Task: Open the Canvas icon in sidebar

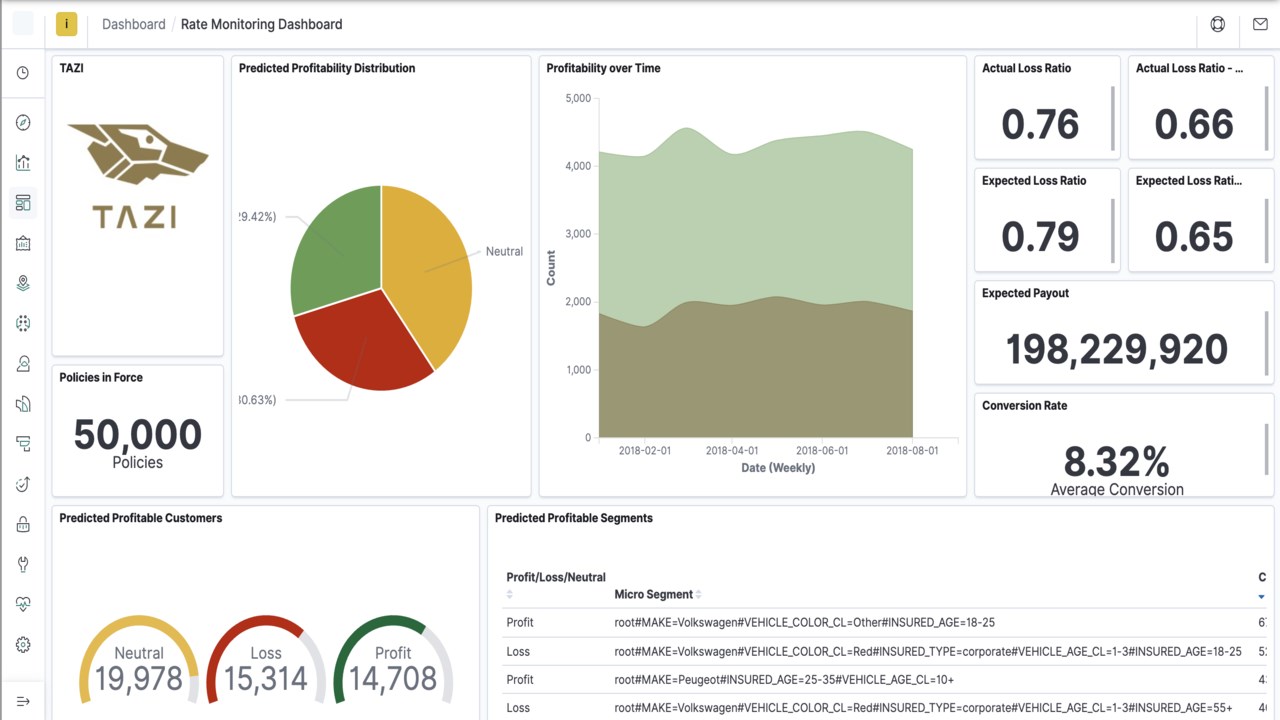Action: [23, 243]
